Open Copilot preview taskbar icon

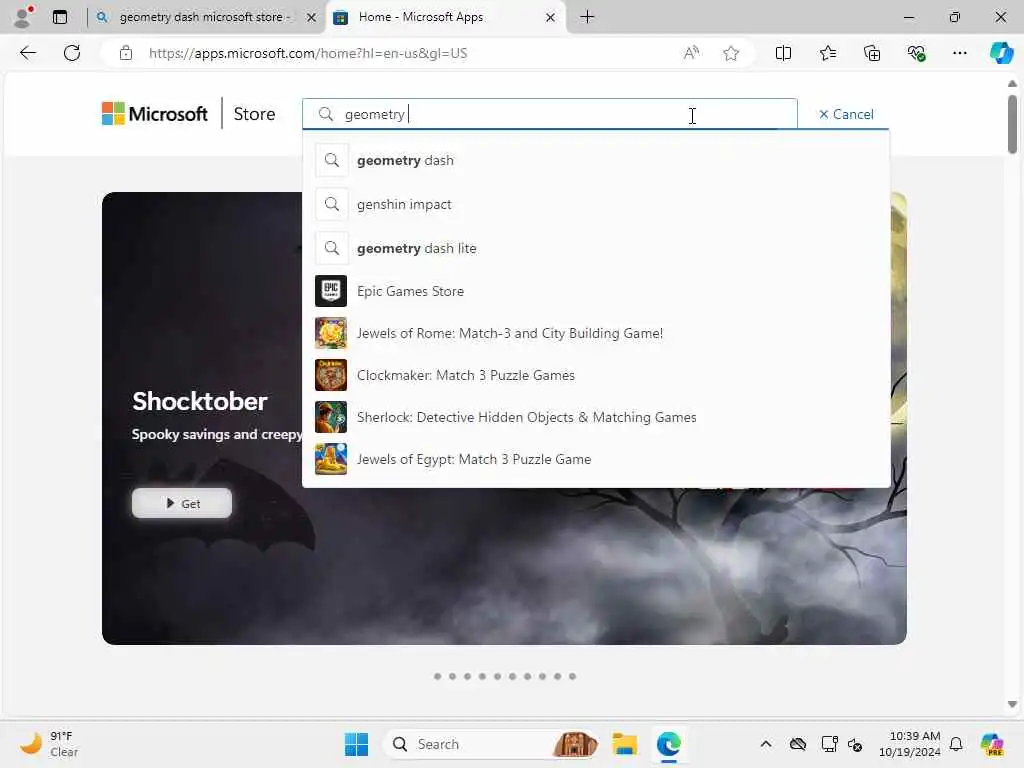tap(992, 744)
